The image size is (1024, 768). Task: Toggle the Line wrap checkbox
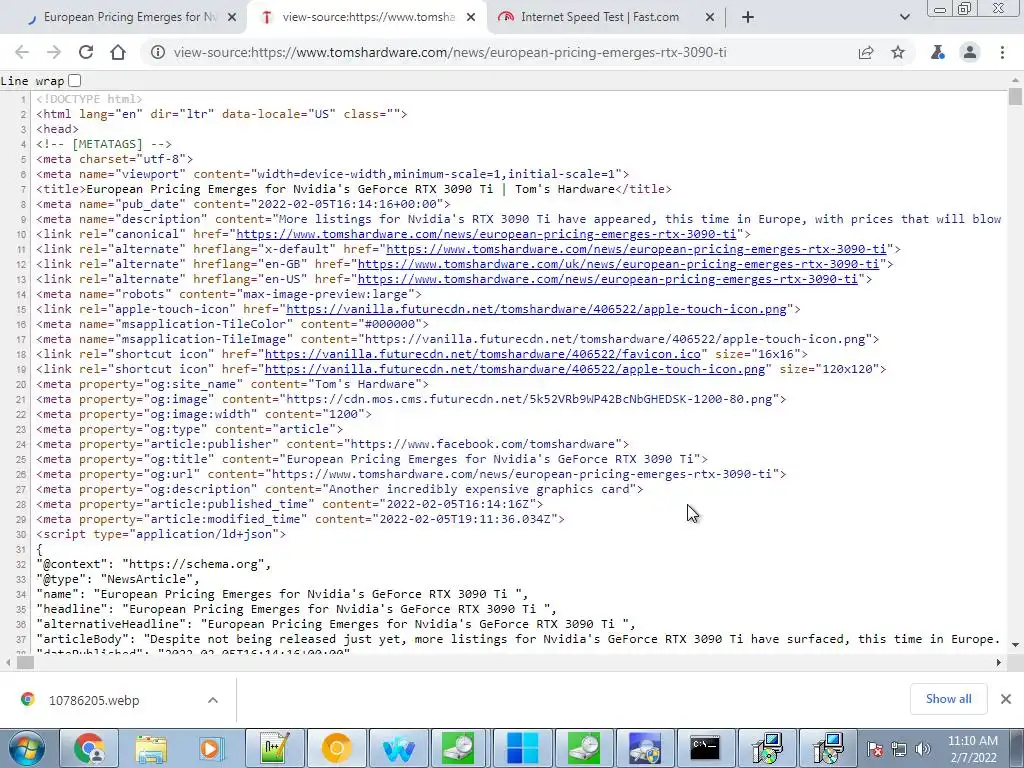(74, 80)
